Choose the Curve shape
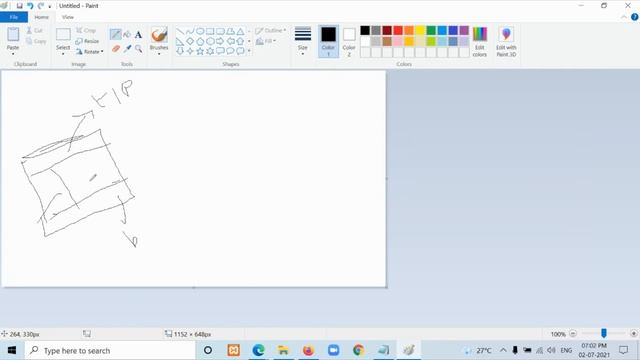640x360 pixels. [190, 32]
